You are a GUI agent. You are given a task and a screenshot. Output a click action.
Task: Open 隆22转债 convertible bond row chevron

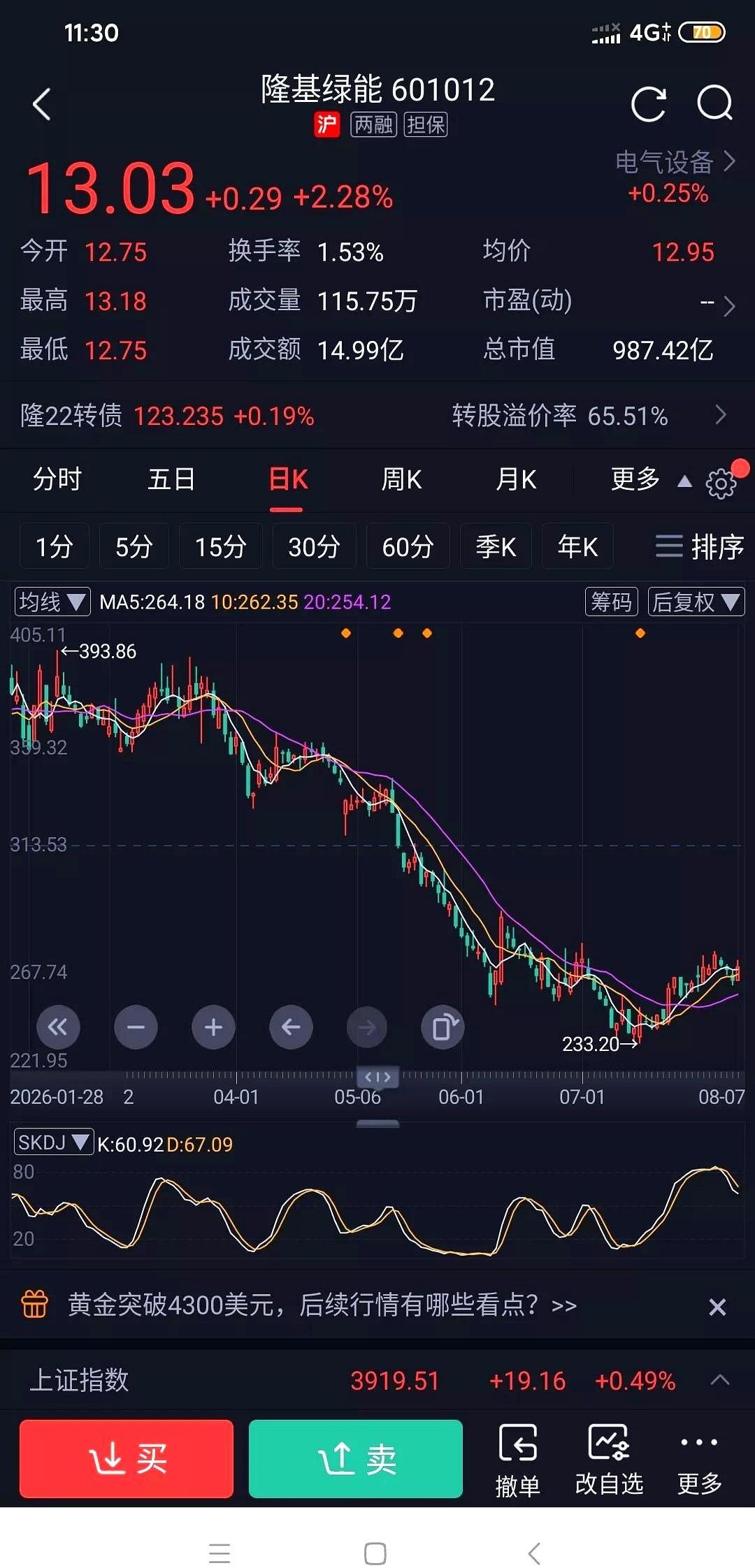coord(721,415)
